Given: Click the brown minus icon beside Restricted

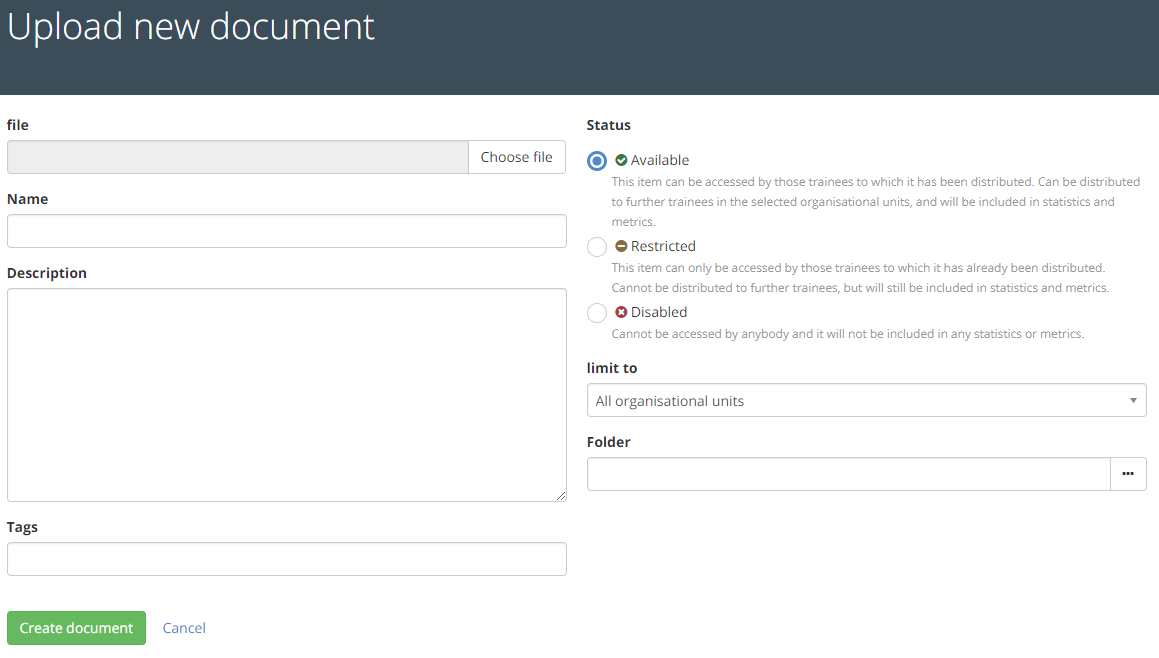Looking at the screenshot, I should (621, 246).
